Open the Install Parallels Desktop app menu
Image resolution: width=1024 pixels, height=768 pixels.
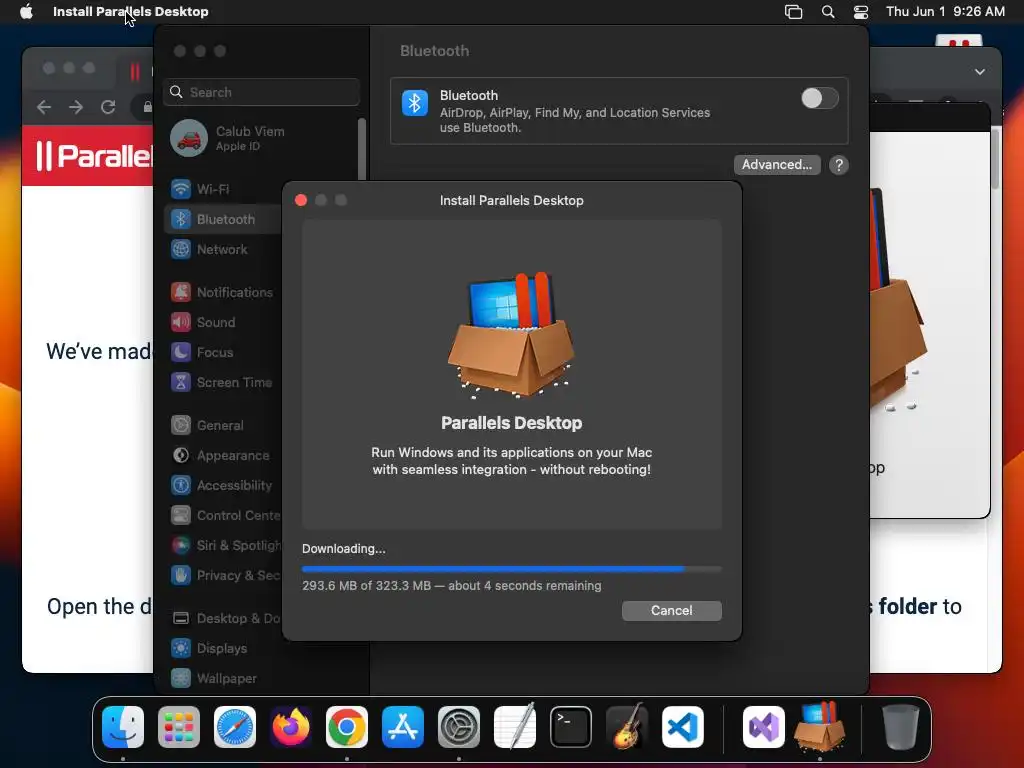[x=131, y=12]
